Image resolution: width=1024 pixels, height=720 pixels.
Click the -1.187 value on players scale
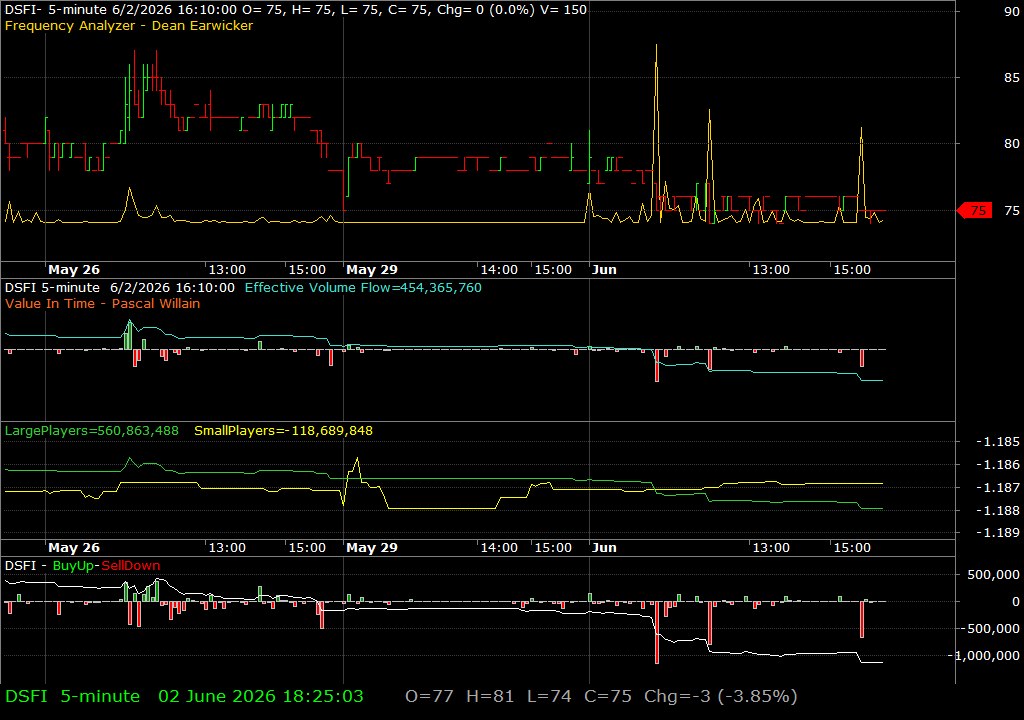[x=997, y=487]
